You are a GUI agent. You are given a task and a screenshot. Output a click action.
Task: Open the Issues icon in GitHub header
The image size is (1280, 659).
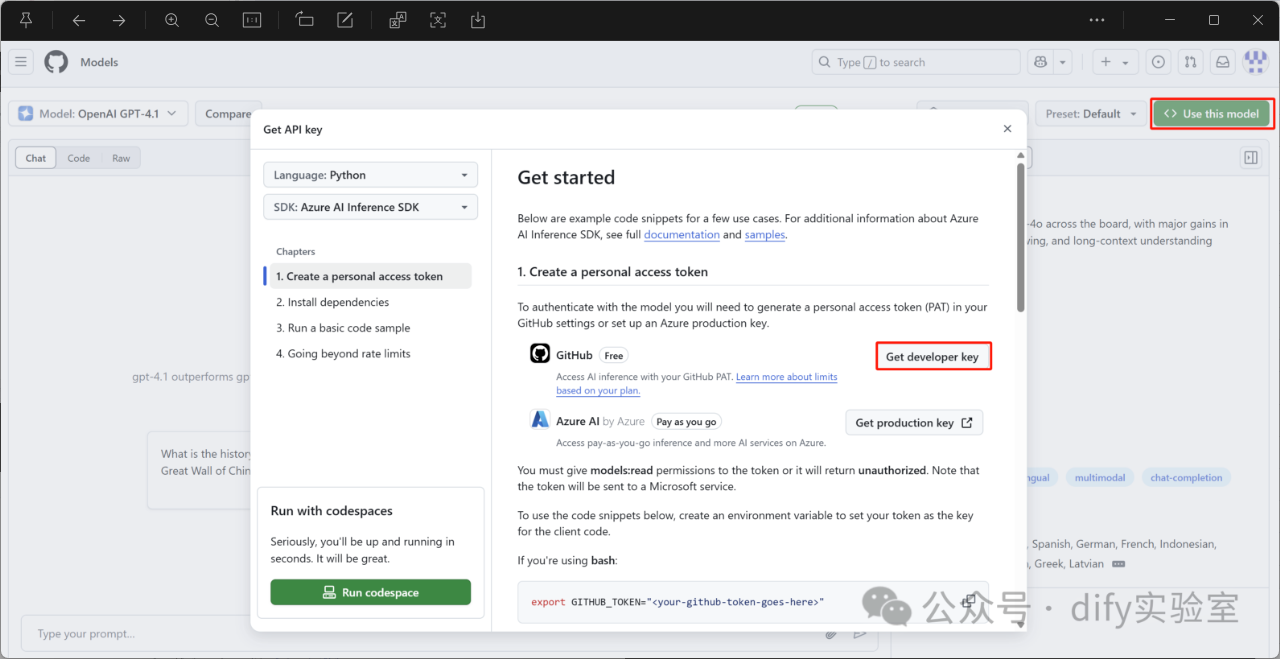point(1158,62)
